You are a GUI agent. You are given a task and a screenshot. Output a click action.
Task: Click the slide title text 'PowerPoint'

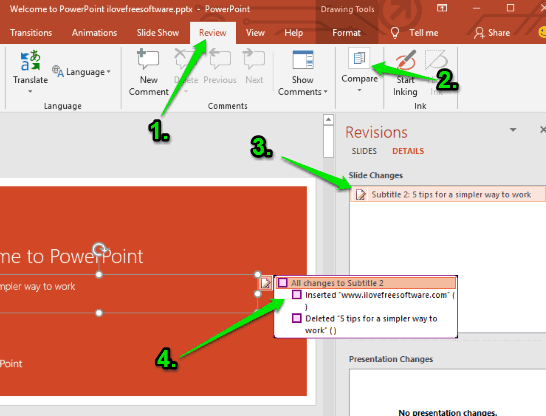96,256
